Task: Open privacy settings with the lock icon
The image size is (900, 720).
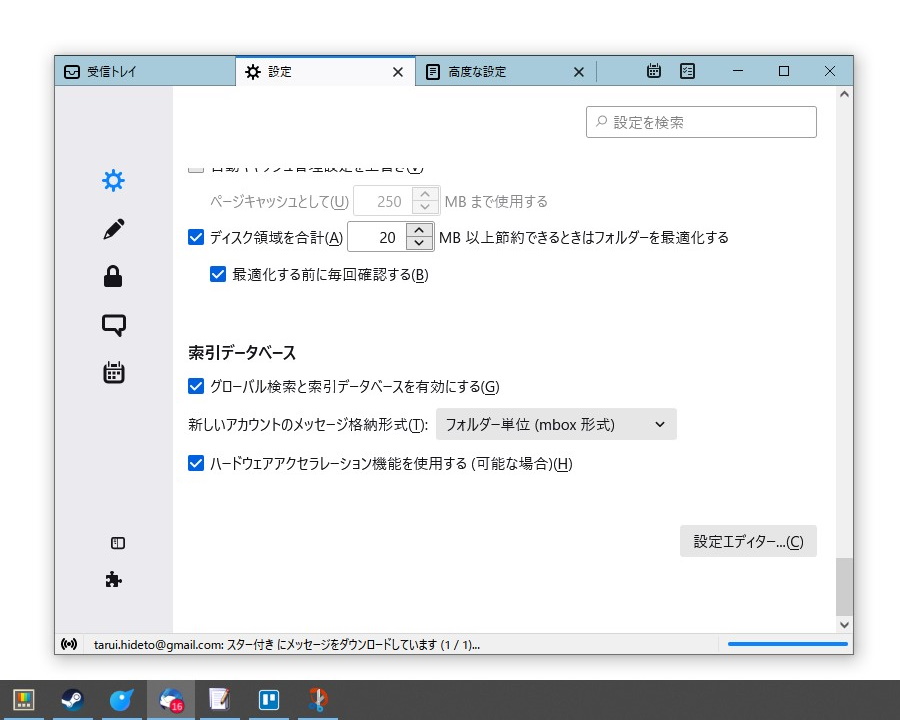Action: click(113, 276)
